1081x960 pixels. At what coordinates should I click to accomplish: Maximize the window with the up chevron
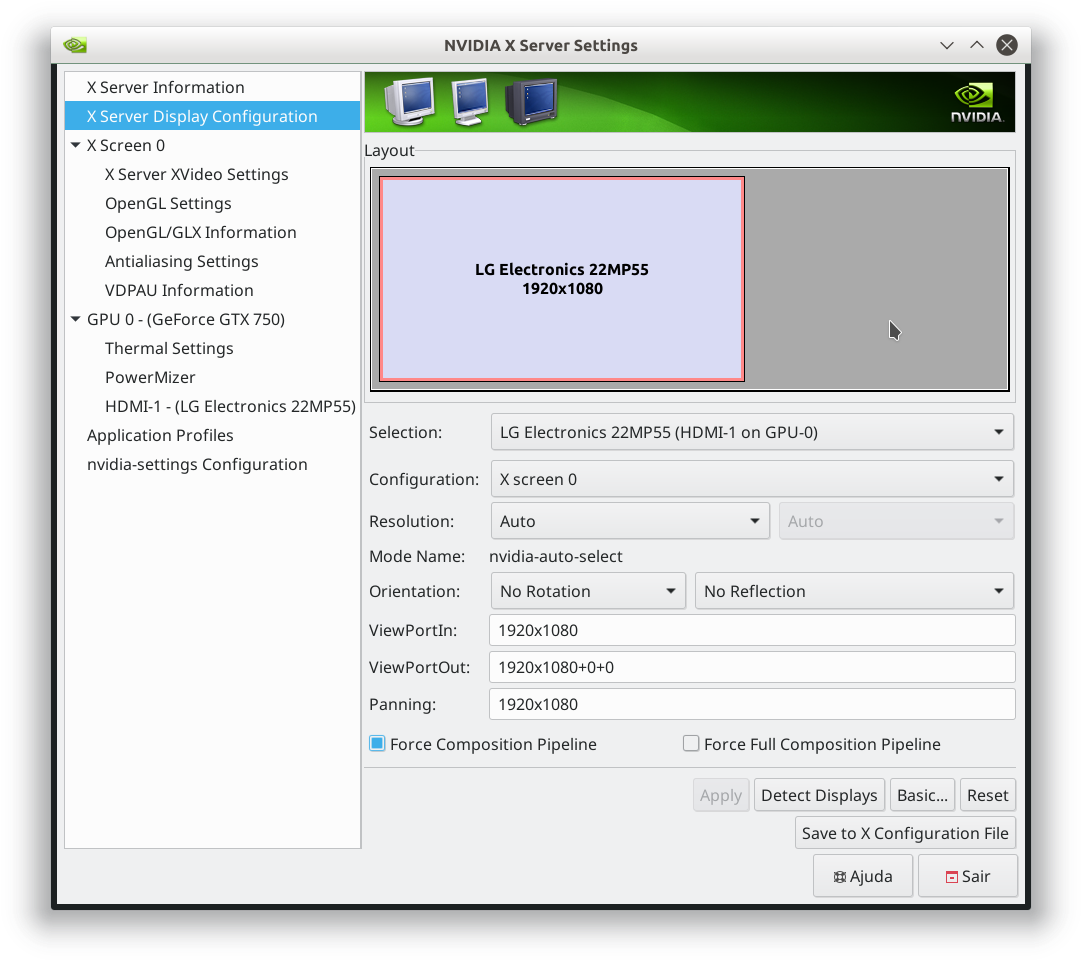point(977,46)
